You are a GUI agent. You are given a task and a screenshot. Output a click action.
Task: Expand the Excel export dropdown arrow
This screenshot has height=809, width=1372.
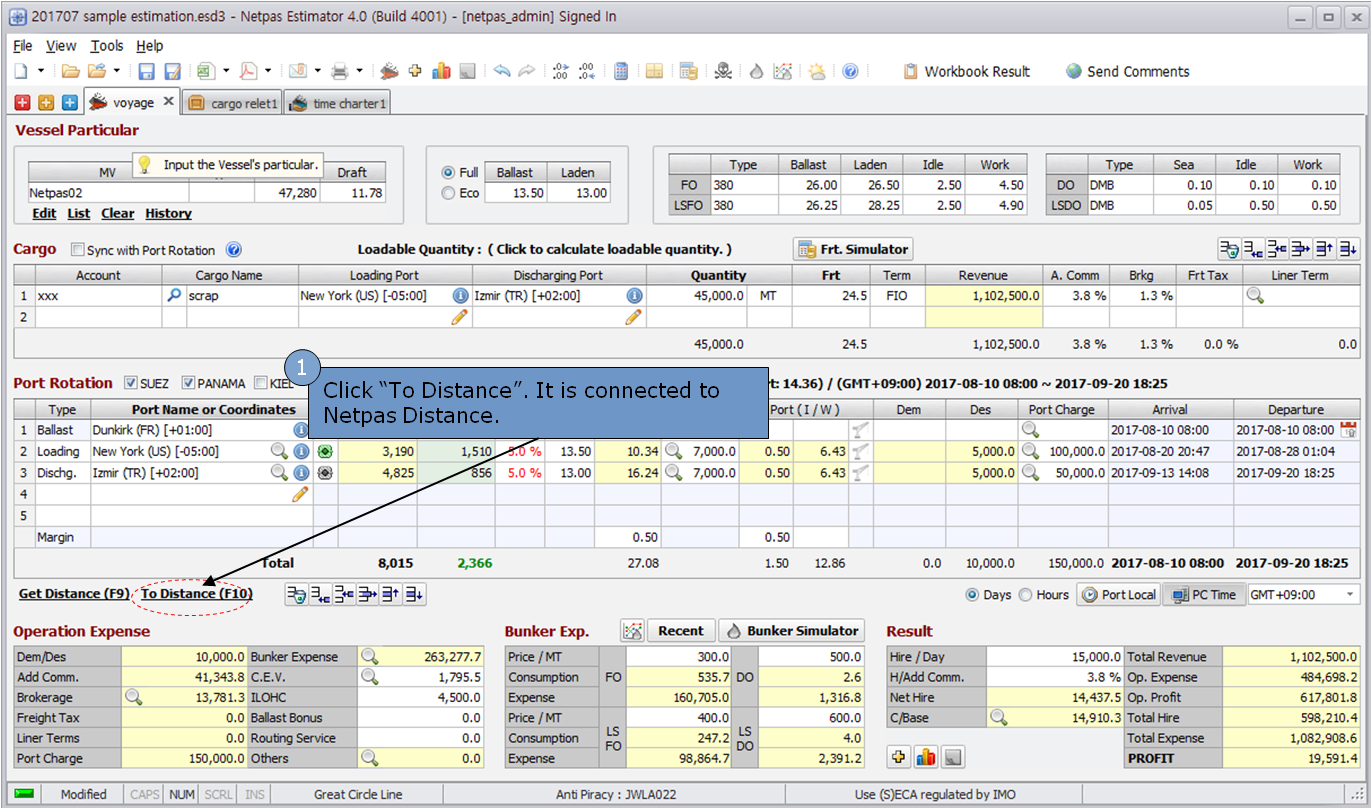coord(226,71)
